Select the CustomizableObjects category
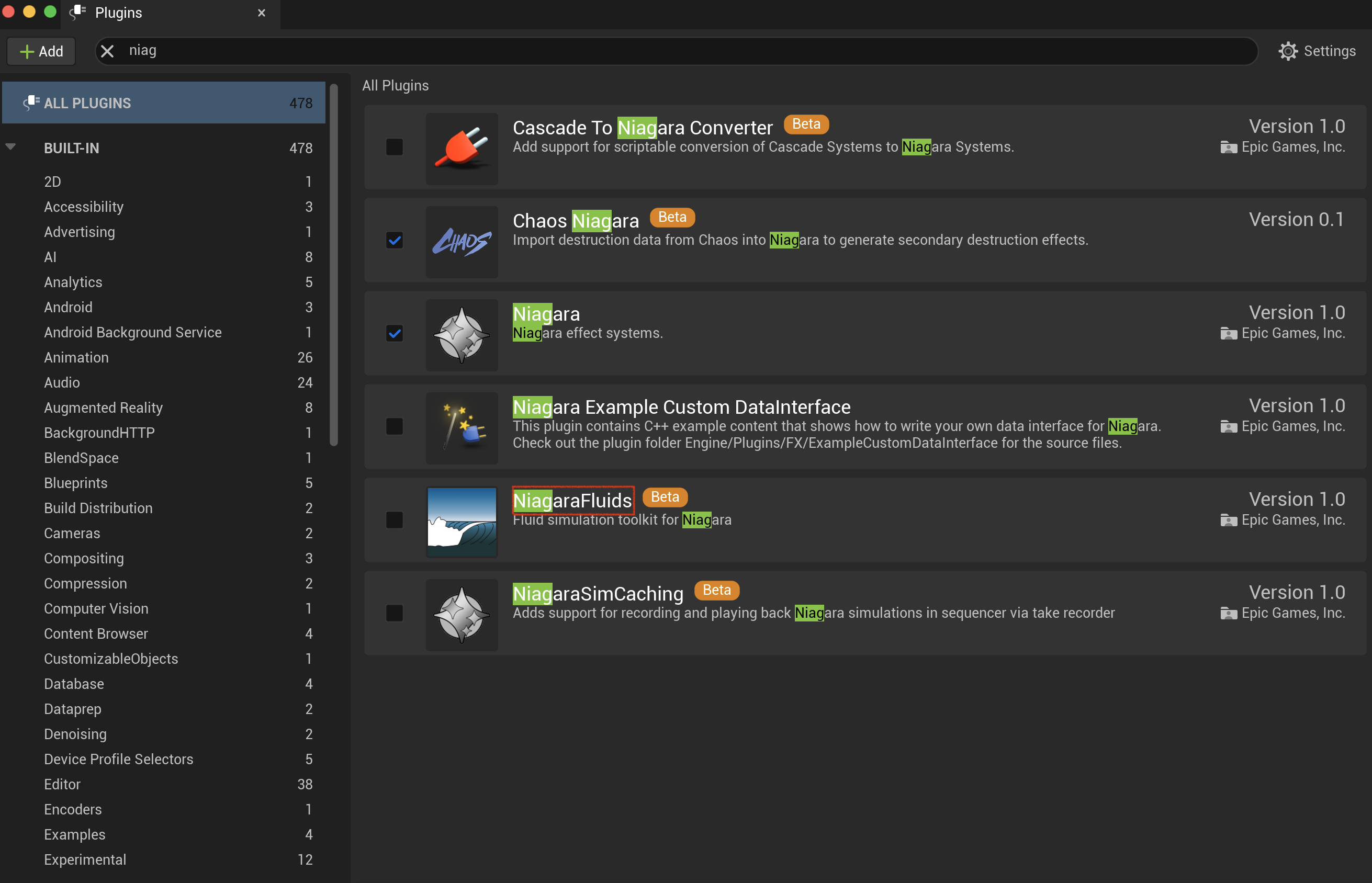 click(163, 660)
